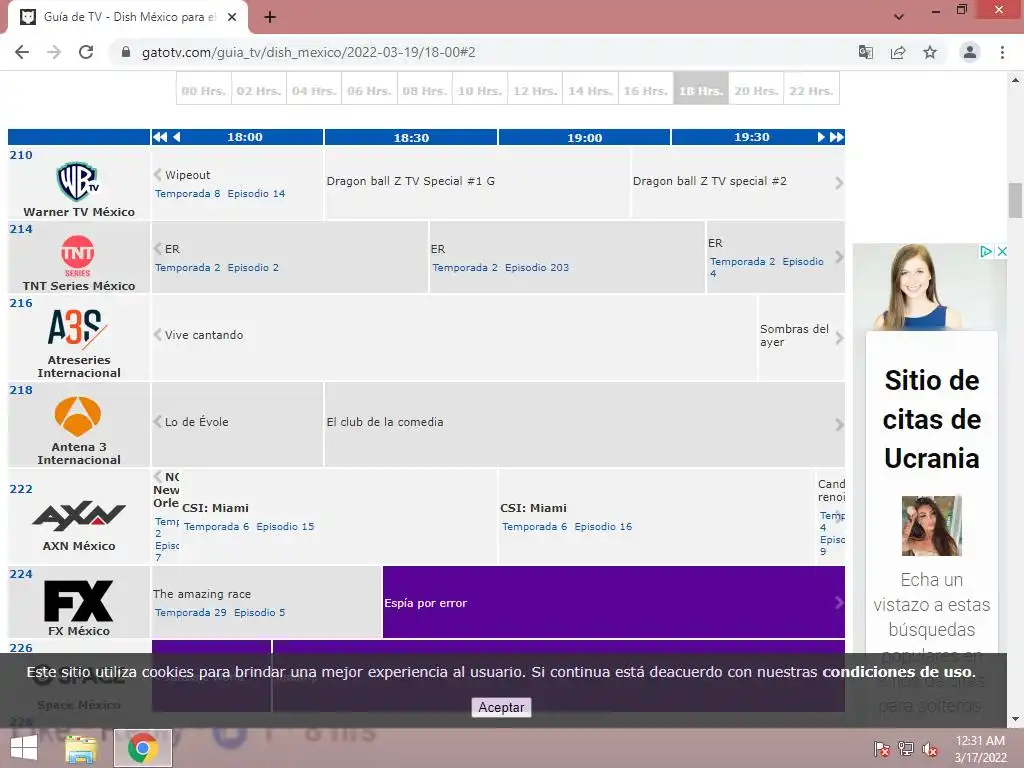Close the ad with the X icon
The image size is (1024, 768).
[x=1002, y=251]
